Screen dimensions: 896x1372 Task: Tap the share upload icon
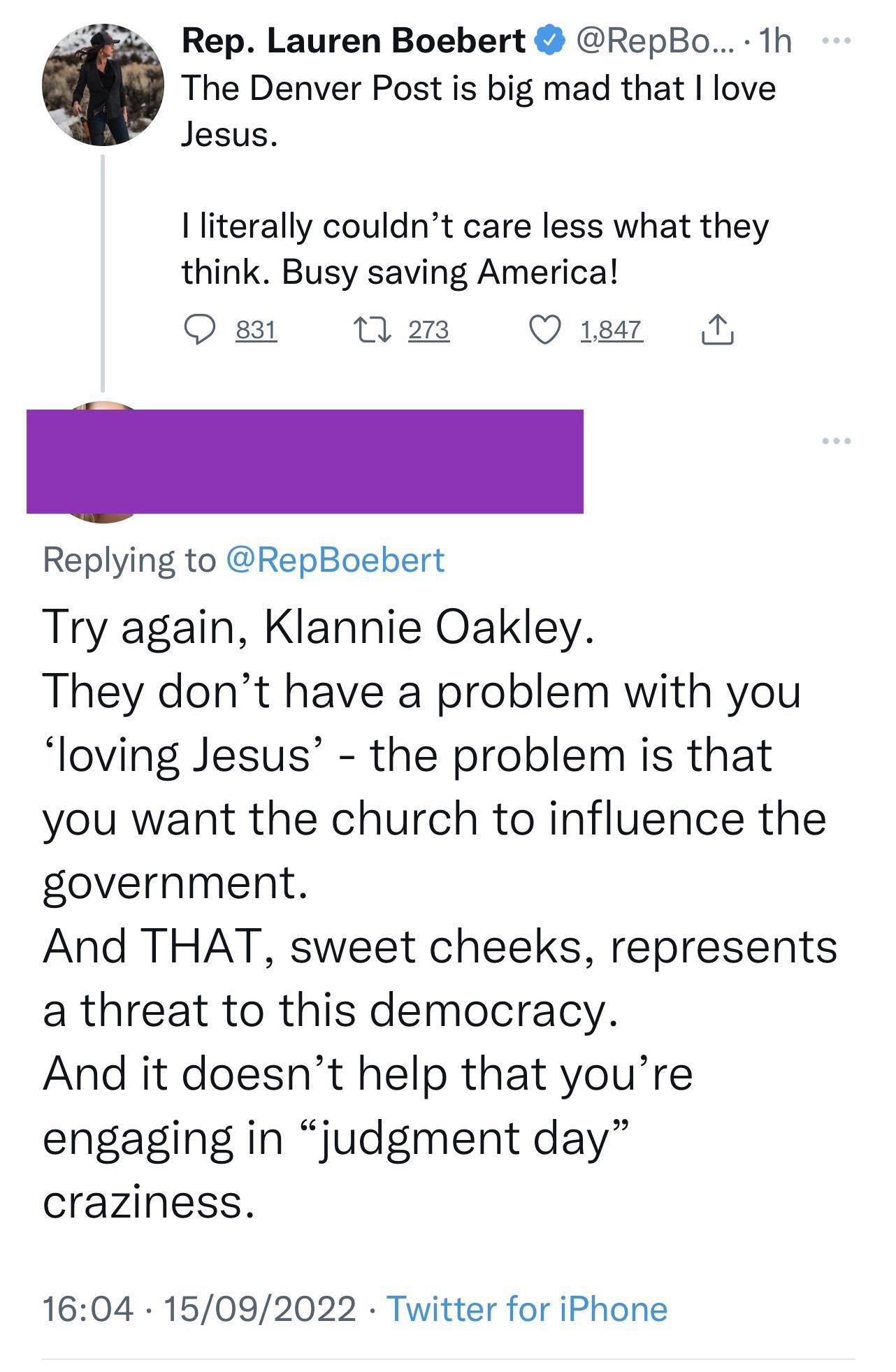coord(716,330)
